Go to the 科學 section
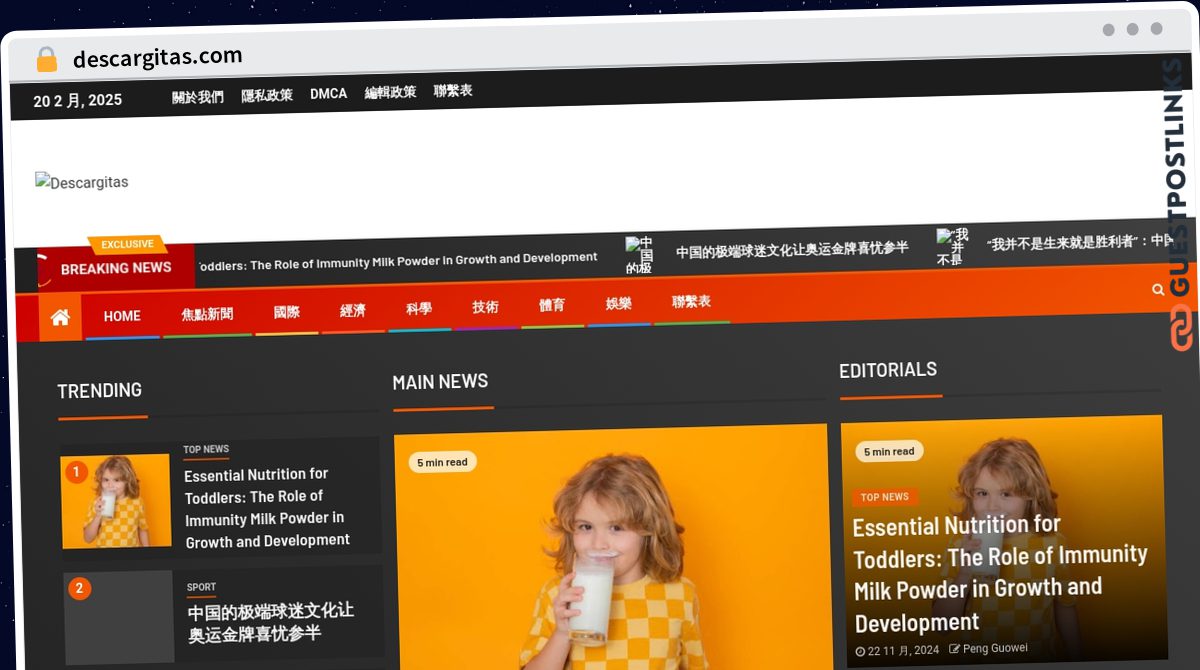 click(419, 309)
